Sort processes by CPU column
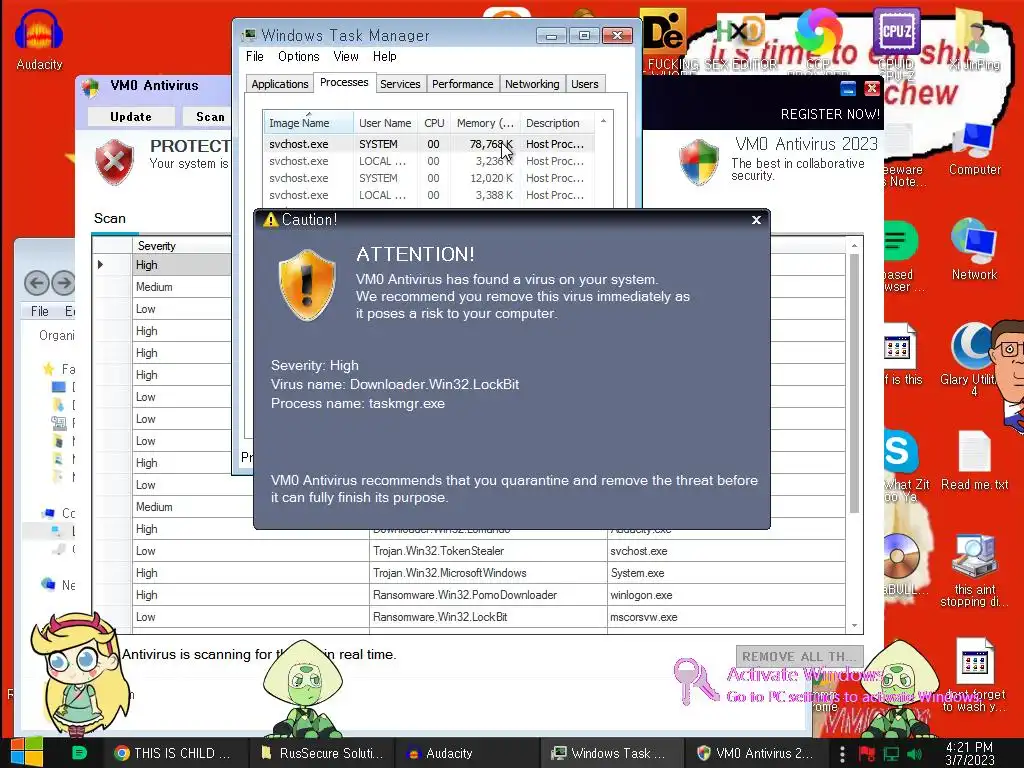Image resolution: width=1024 pixels, height=768 pixels. point(434,123)
